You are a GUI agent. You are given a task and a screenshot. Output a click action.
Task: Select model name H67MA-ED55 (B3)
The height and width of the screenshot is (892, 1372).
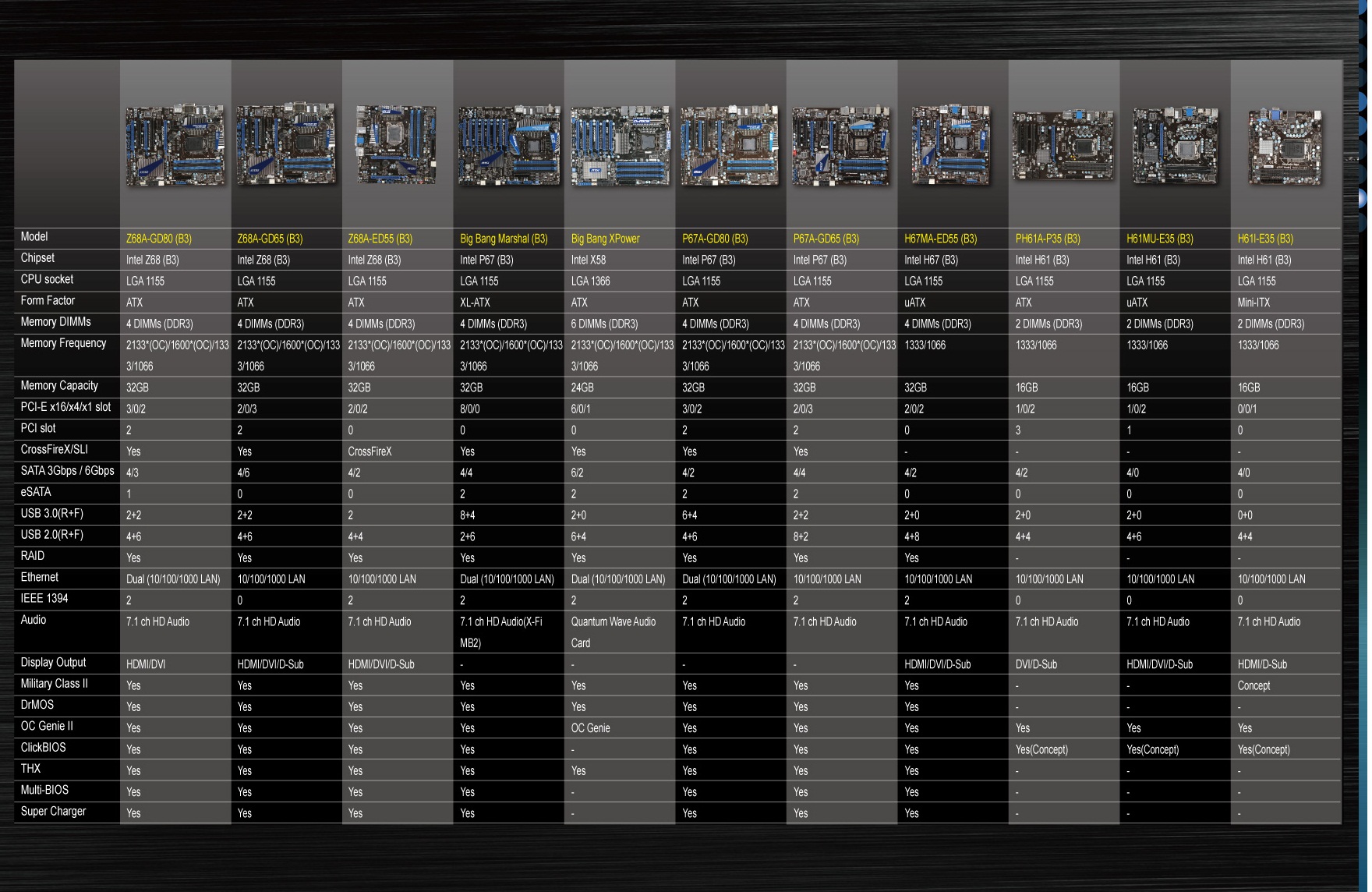point(940,239)
